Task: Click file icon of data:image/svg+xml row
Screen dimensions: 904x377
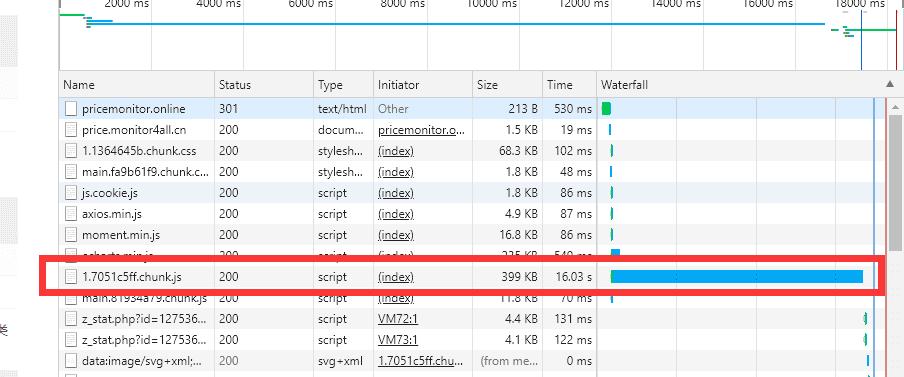Action: click(x=70, y=361)
